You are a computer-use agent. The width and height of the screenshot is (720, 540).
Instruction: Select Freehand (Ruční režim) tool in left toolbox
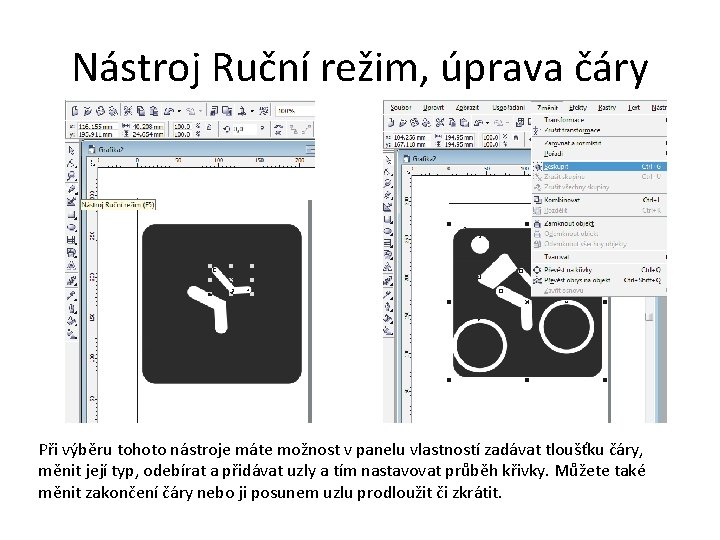[x=72, y=189]
